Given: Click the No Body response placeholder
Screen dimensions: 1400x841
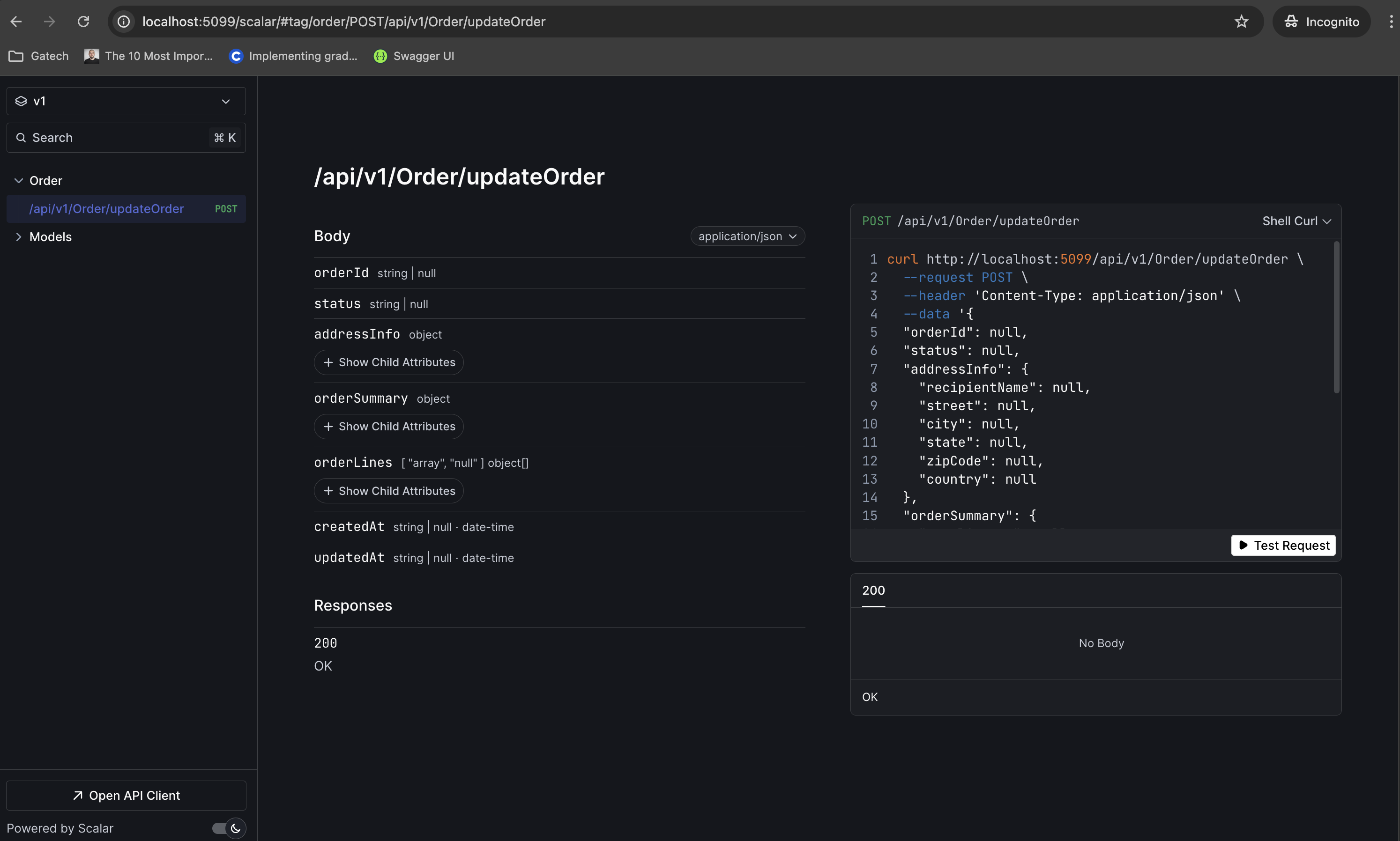Looking at the screenshot, I should 1101,643.
